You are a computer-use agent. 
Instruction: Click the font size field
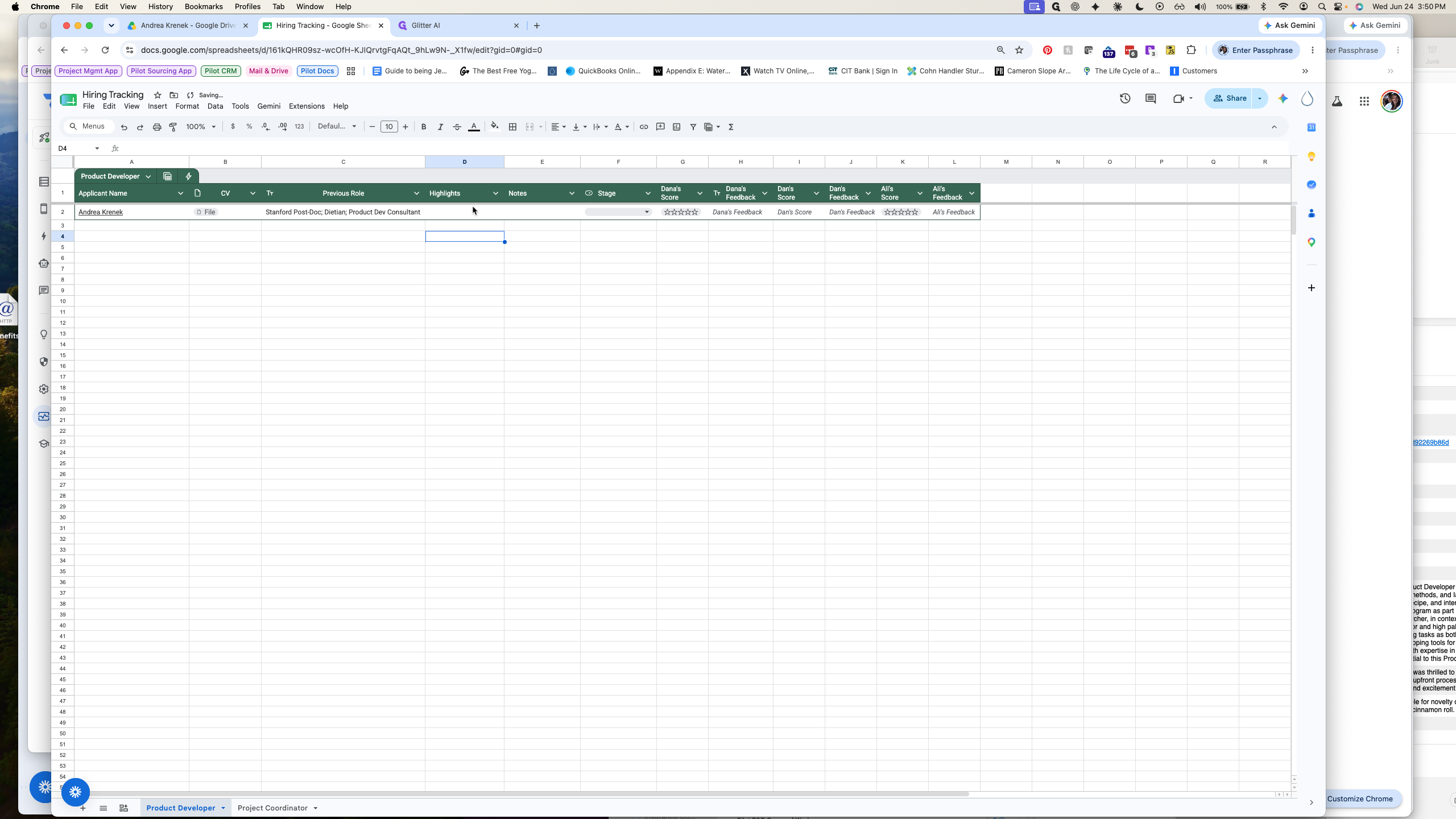[389, 127]
